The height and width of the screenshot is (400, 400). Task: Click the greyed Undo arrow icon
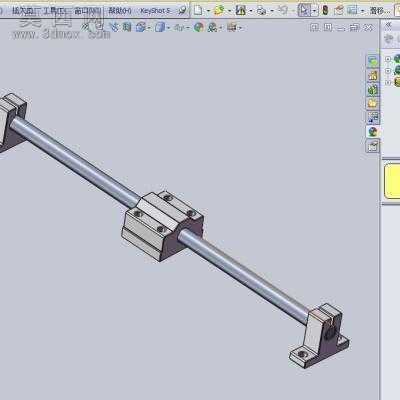(283, 11)
